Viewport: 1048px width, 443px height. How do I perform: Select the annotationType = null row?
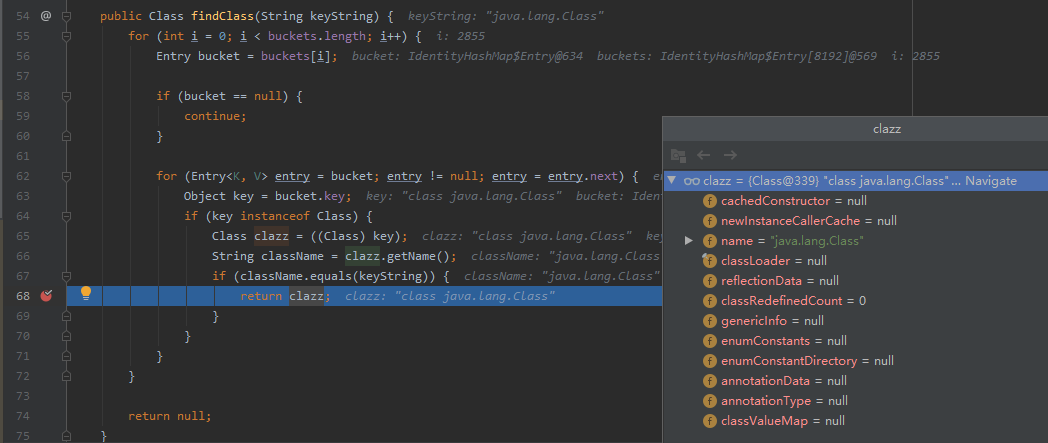(x=855, y=401)
